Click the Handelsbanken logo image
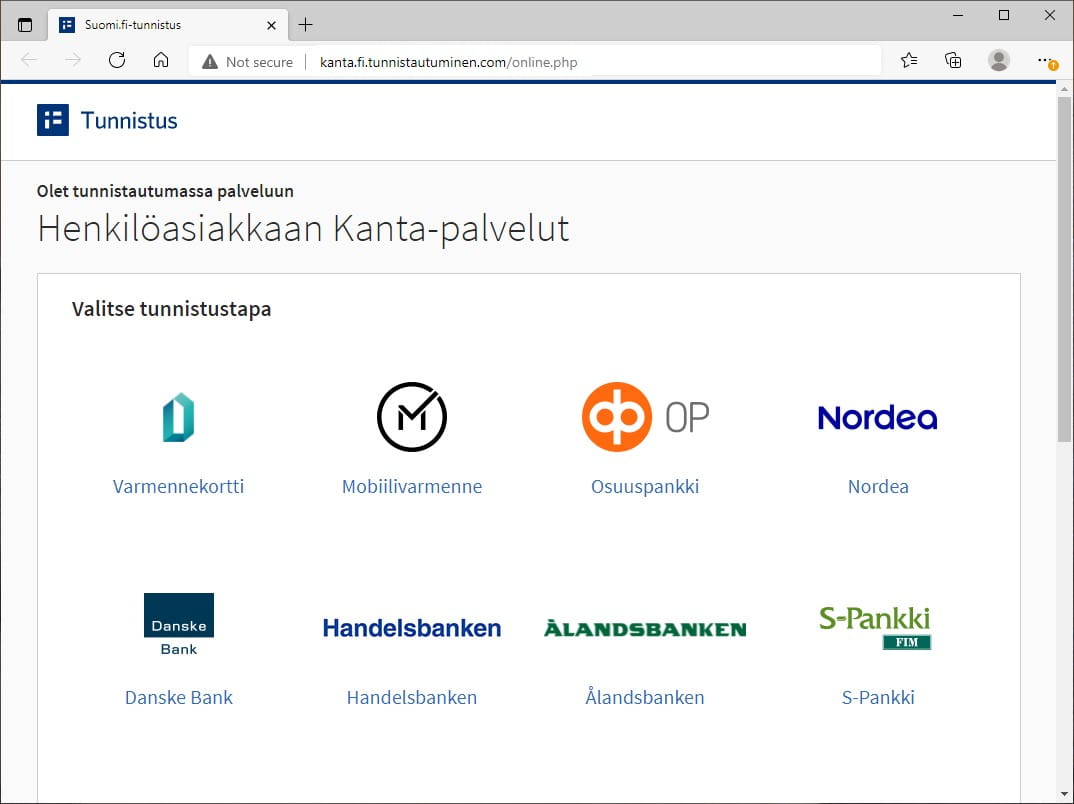This screenshot has width=1074, height=804. point(412,627)
